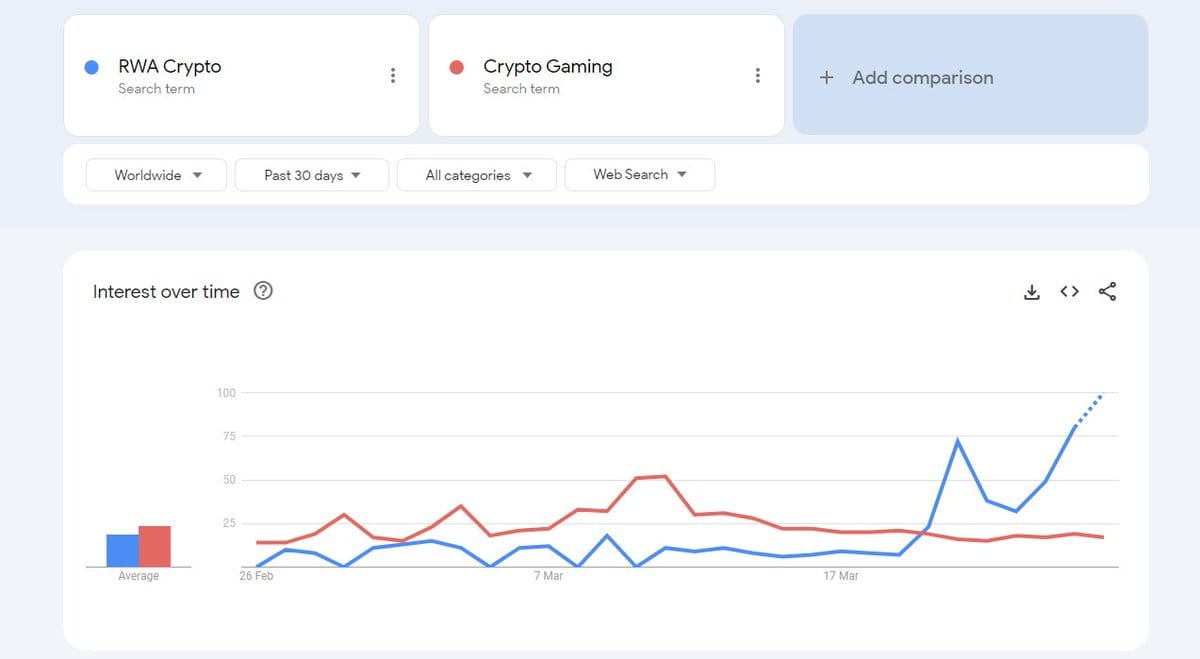Open the Web Search type dropdown
The width and height of the screenshot is (1200, 659).
[x=639, y=175]
